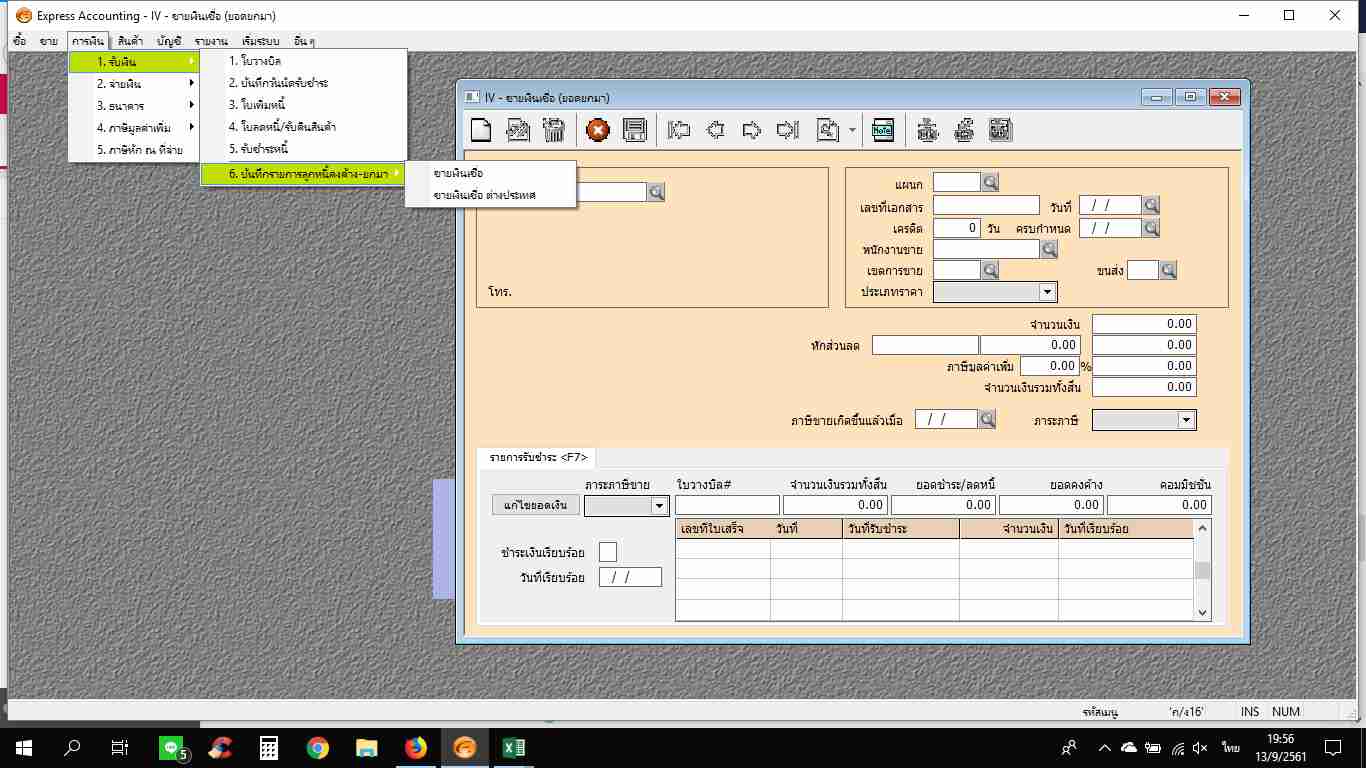
Task: Select 5. รับชำระหนี้ menu item
Action: [x=304, y=150]
